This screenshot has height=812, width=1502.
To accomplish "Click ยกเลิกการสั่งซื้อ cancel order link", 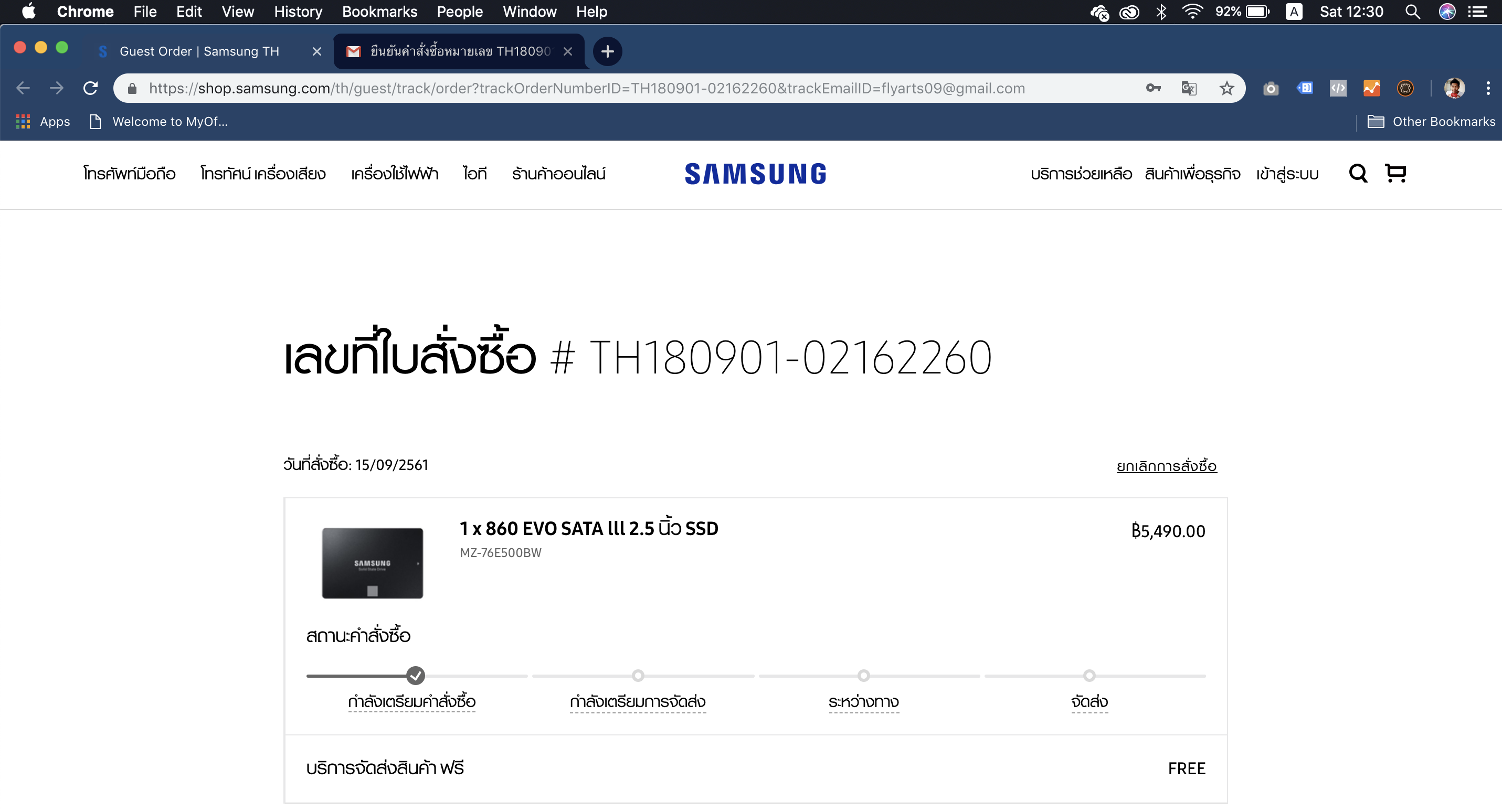I will coord(1166,466).
